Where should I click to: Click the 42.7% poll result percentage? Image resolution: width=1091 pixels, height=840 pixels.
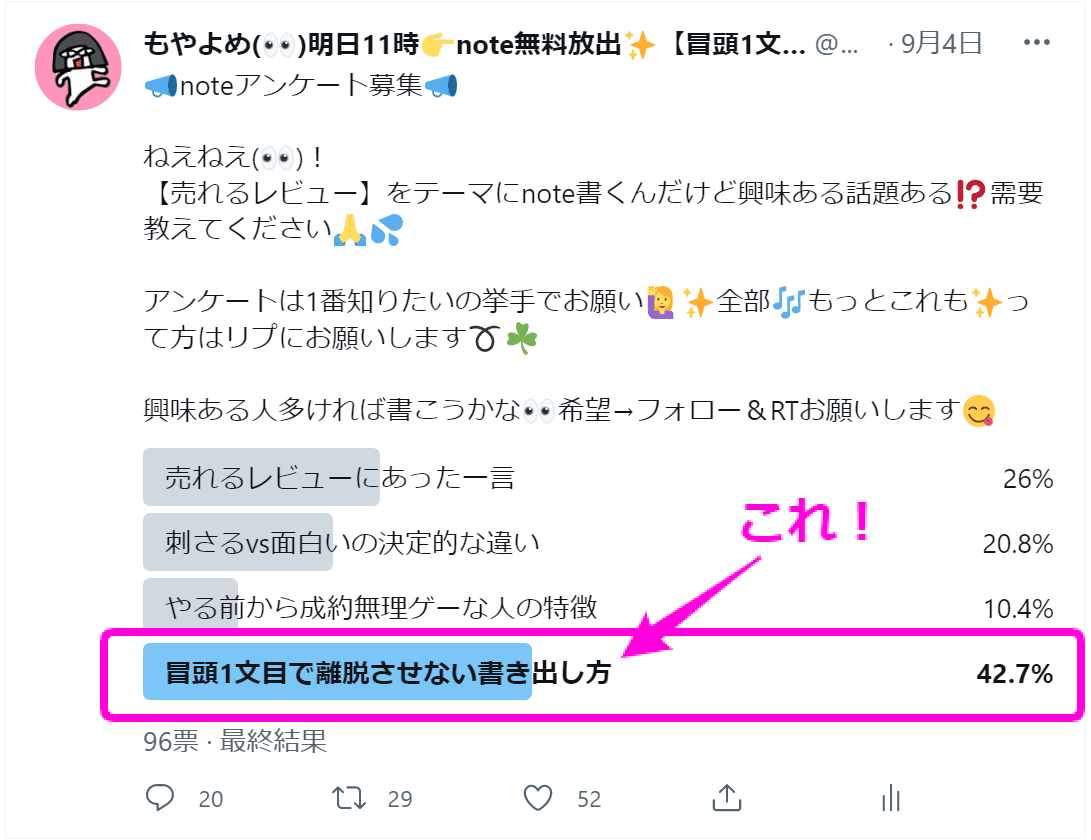1014,674
